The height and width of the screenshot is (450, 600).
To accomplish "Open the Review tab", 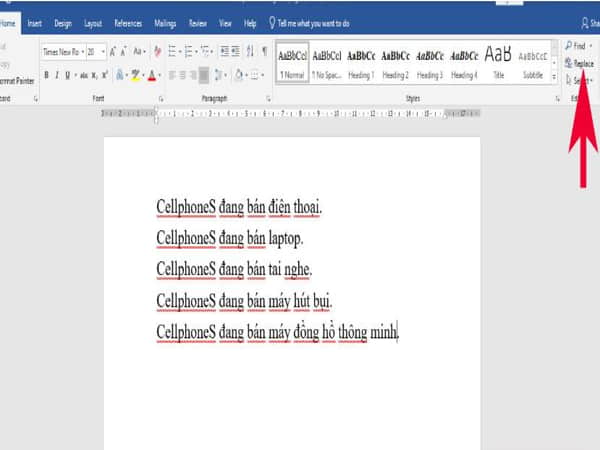I will pyautogui.click(x=198, y=23).
